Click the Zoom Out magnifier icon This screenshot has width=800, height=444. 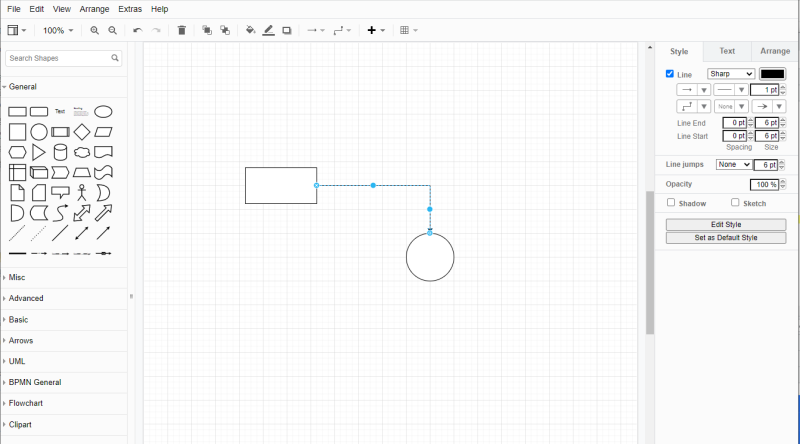coord(113,31)
